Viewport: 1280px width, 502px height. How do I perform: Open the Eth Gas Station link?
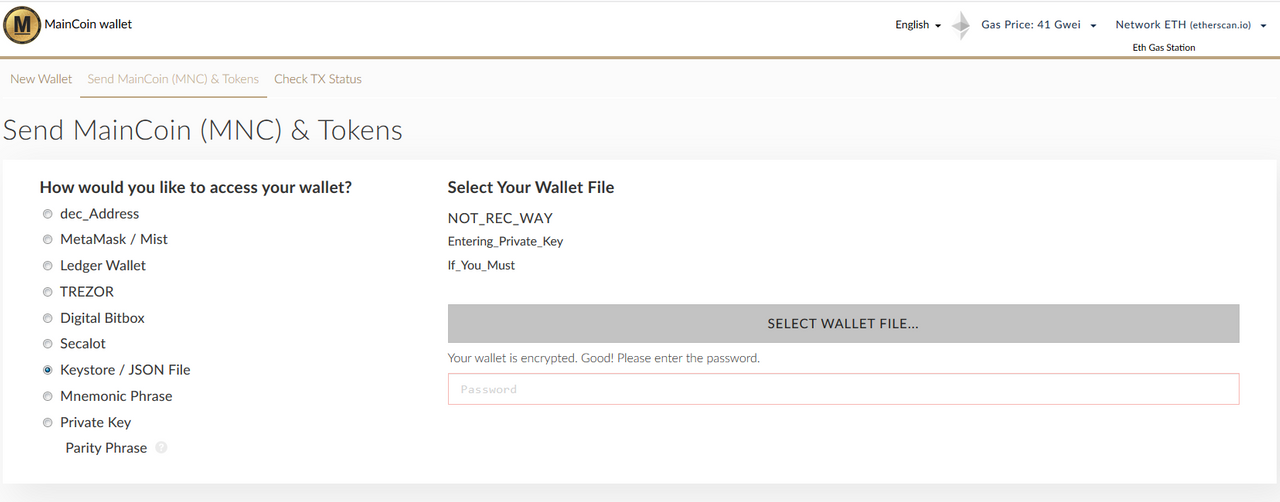(x=1163, y=47)
